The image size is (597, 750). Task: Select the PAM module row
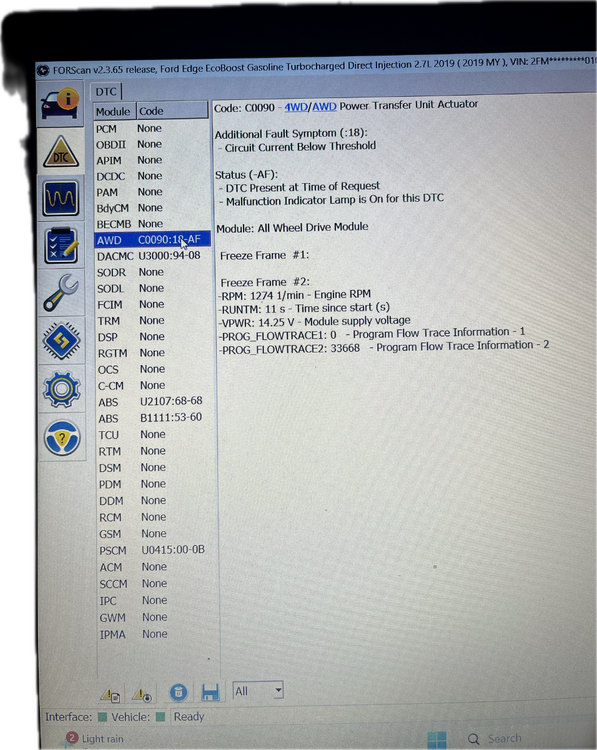point(152,192)
